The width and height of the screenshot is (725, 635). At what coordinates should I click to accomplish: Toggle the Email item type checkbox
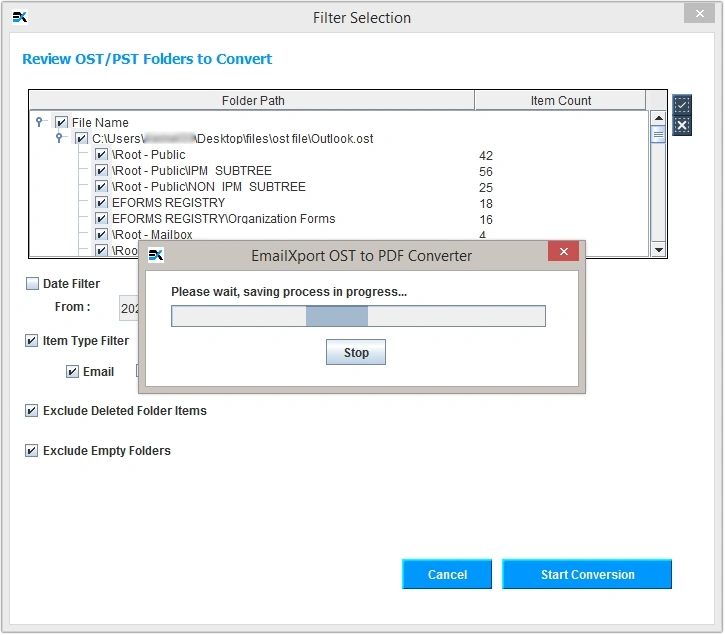(x=72, y=372)
